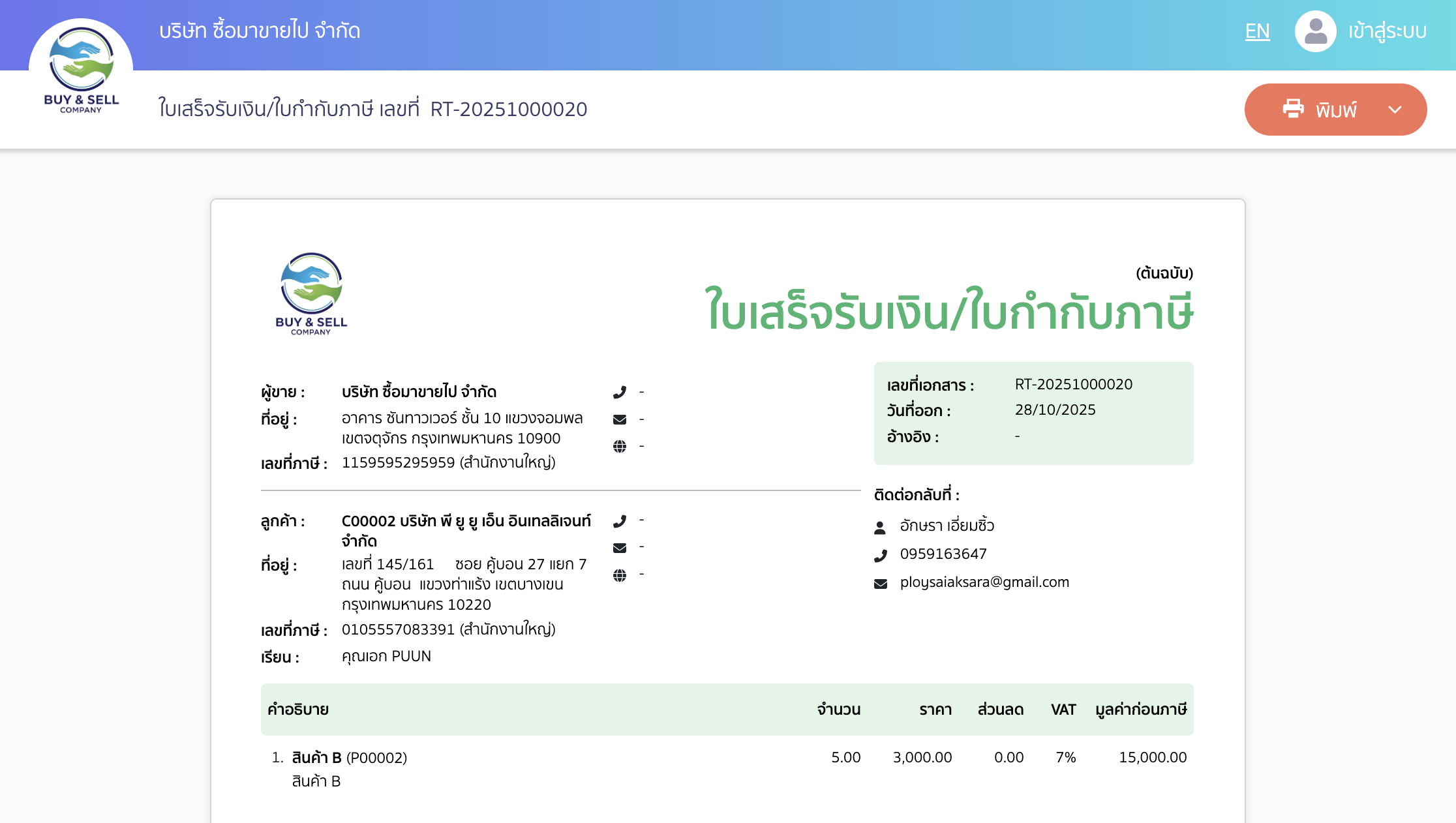This screenshot has height=823, width=1456.
Task: Click the email address ploysaiaksara@gmail.com
Action: 985,582
